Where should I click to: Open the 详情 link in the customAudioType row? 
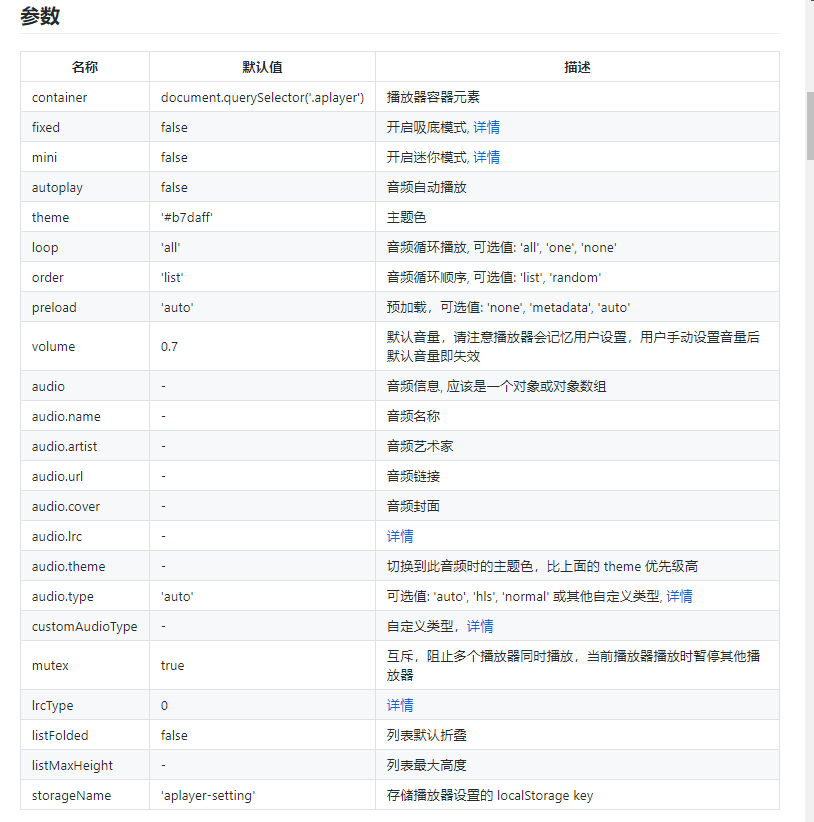[480, 626]
